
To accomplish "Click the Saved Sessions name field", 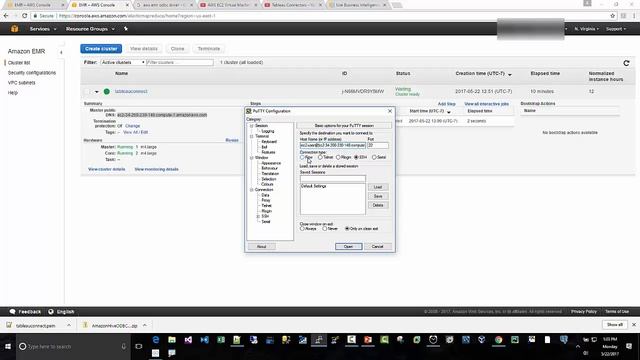I will (333, 178).
